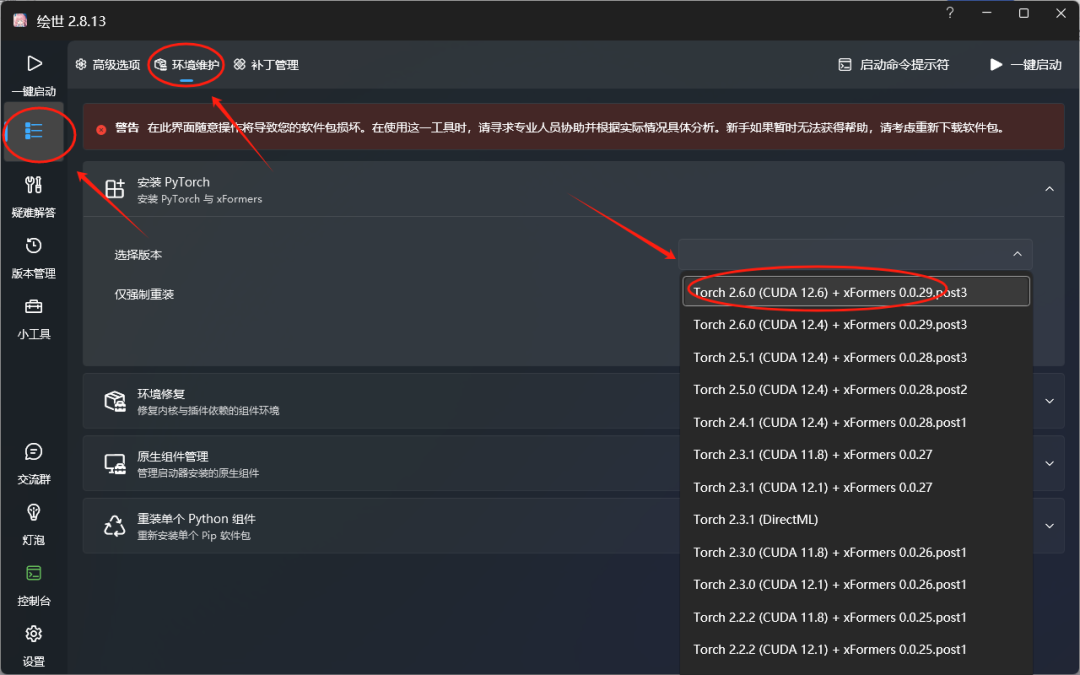Choose Torch 2.3.0 (CUDA 11.8) option
The image size is (1080, 675).
(x=855, y=552)
